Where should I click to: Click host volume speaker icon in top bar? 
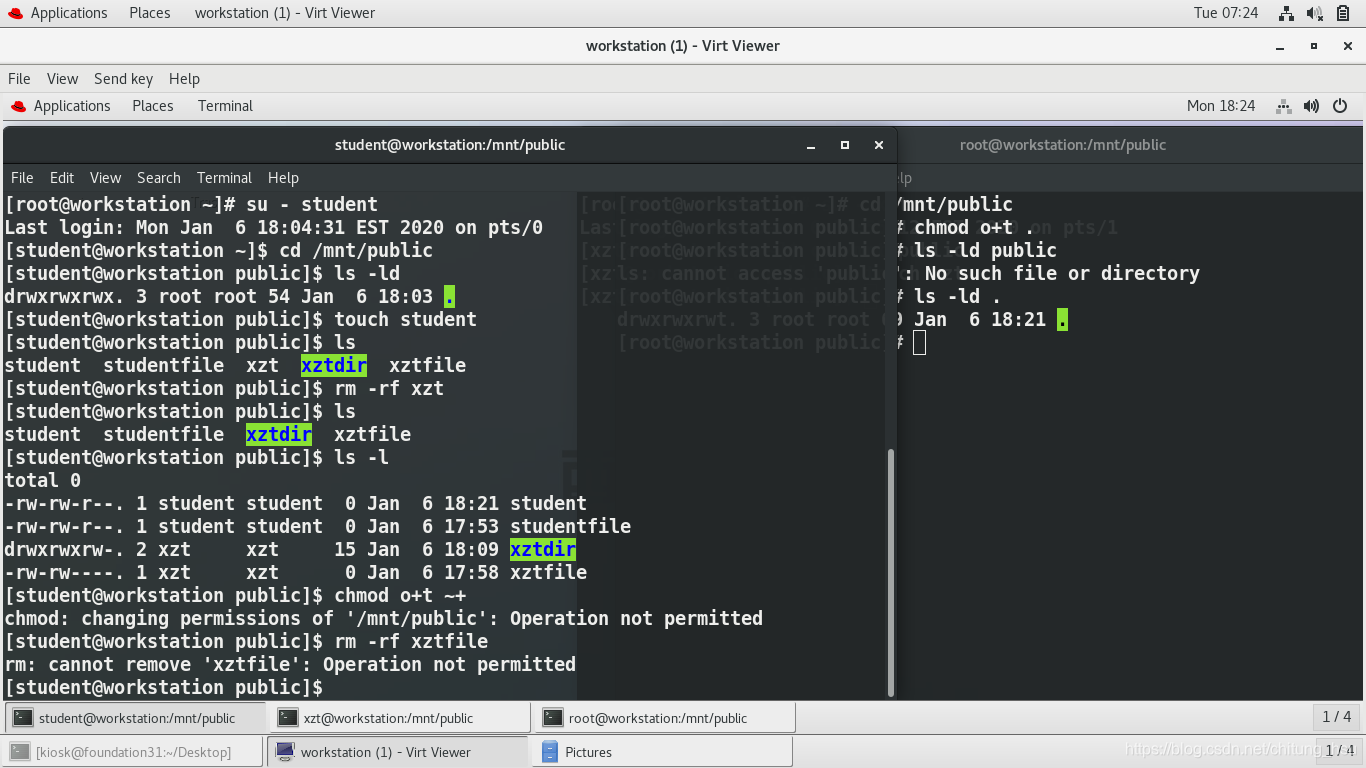1315,13
